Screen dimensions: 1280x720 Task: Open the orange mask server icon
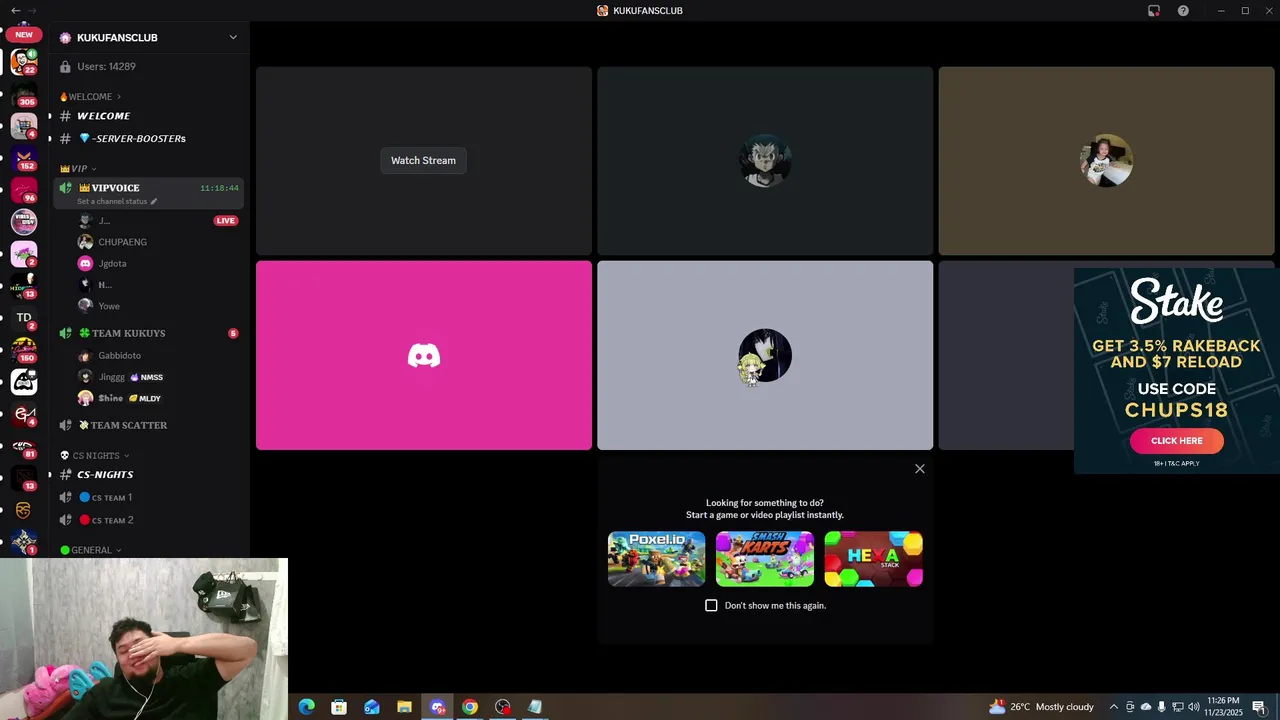(x=24, y=510)
